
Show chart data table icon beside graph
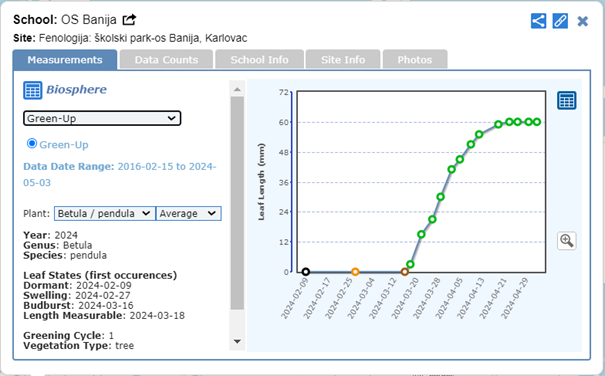click(x=566, y=100)
